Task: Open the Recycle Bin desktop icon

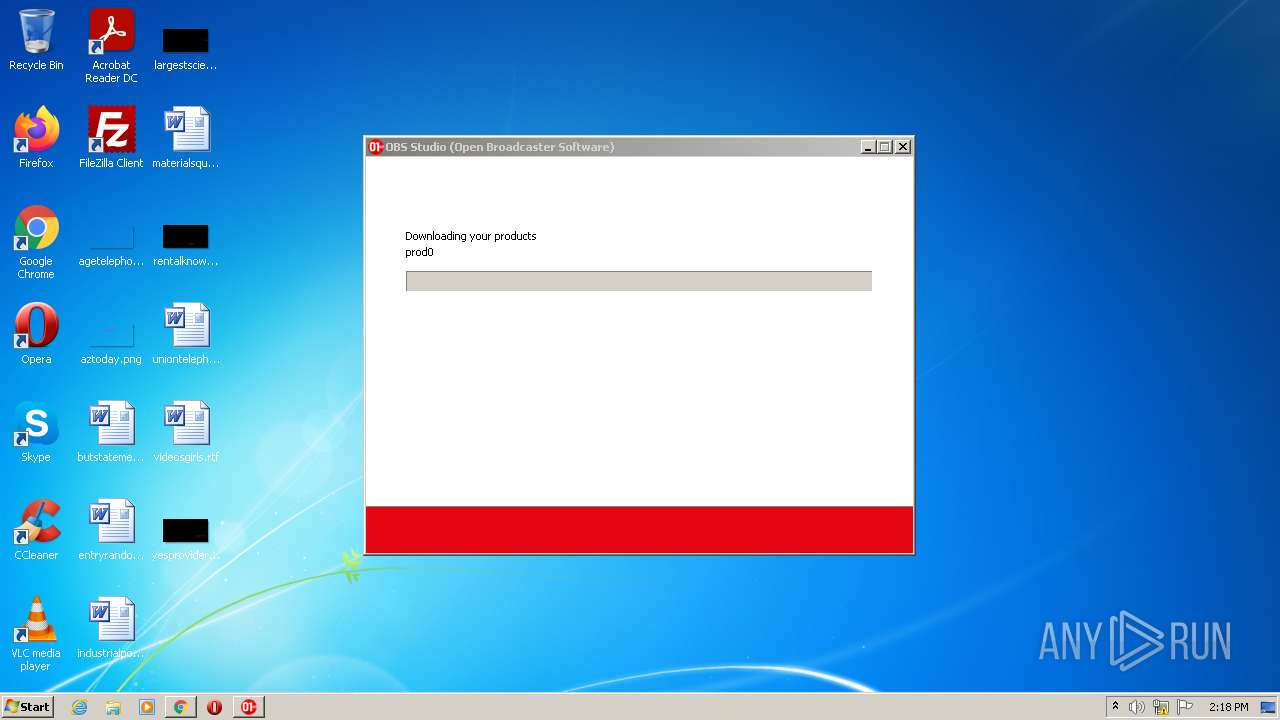Action: (36, 41)
